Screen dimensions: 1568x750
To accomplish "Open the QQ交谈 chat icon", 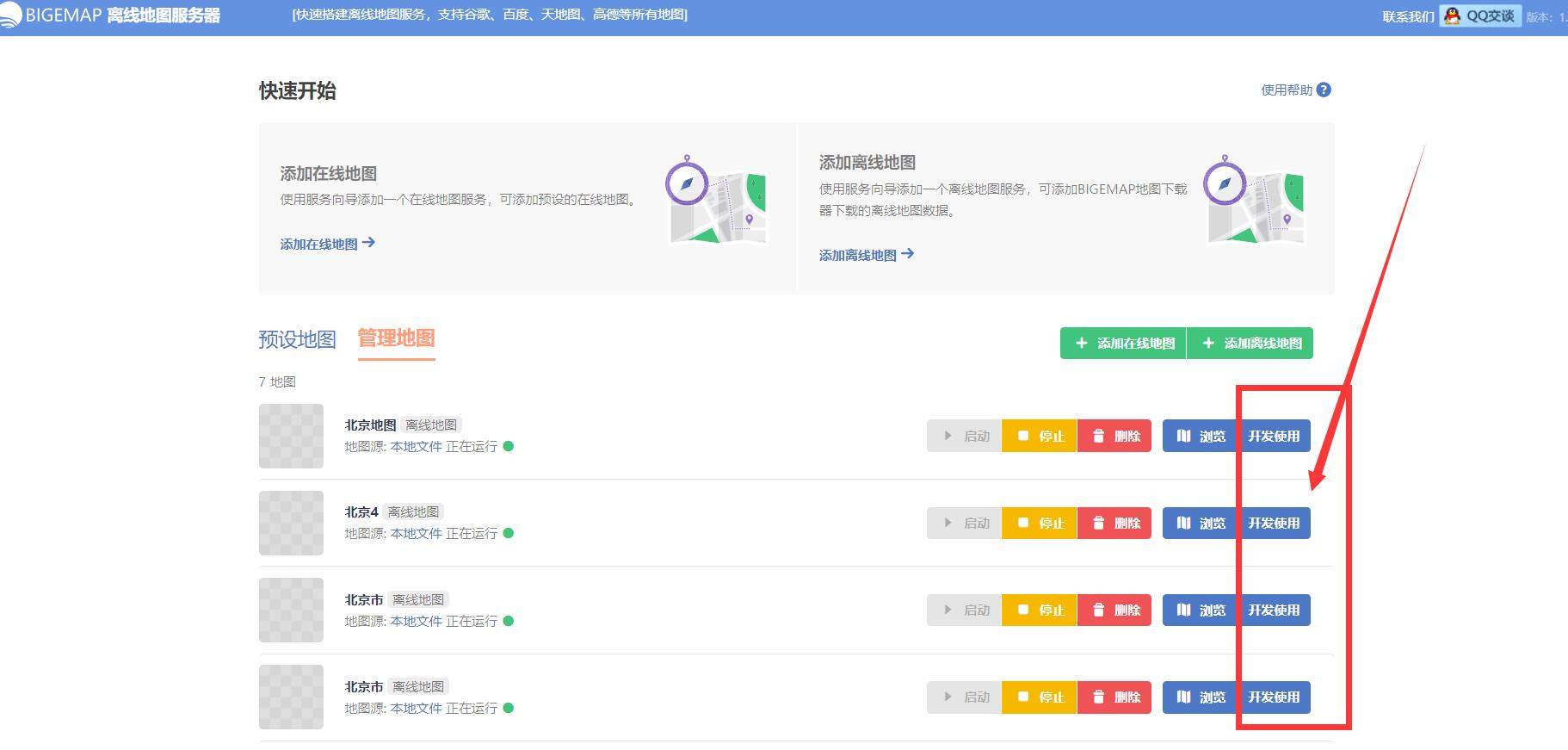I will 1480,15.
